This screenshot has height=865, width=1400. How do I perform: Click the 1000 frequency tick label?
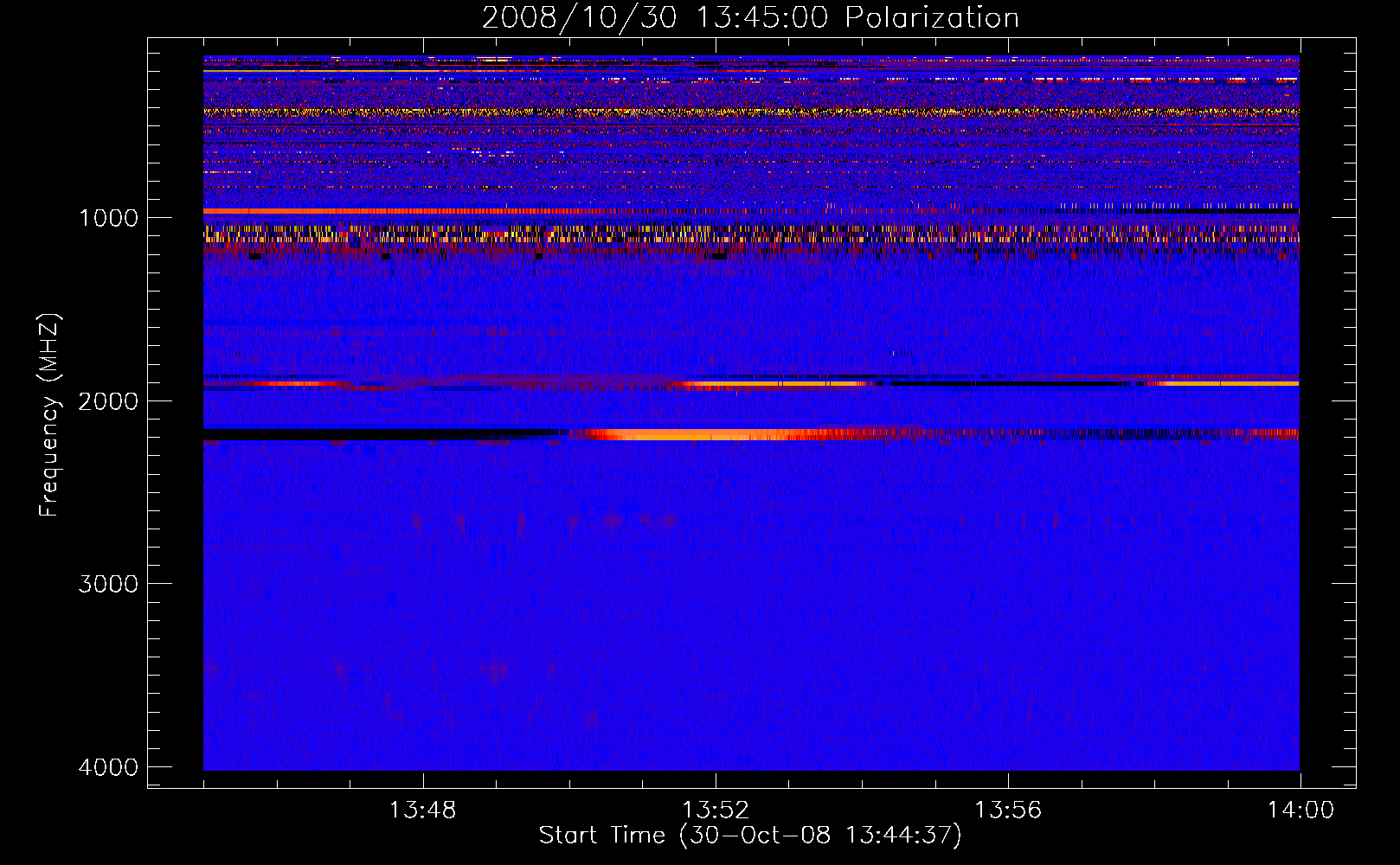(108, 217)
